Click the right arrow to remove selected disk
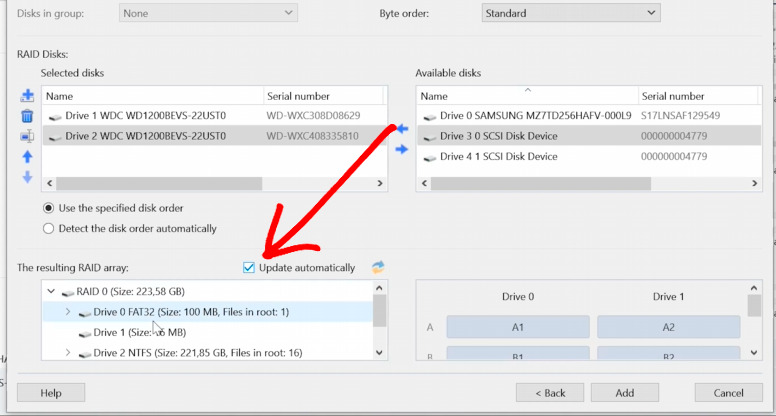This screenshot has width=776, height=416. [402, 149]
